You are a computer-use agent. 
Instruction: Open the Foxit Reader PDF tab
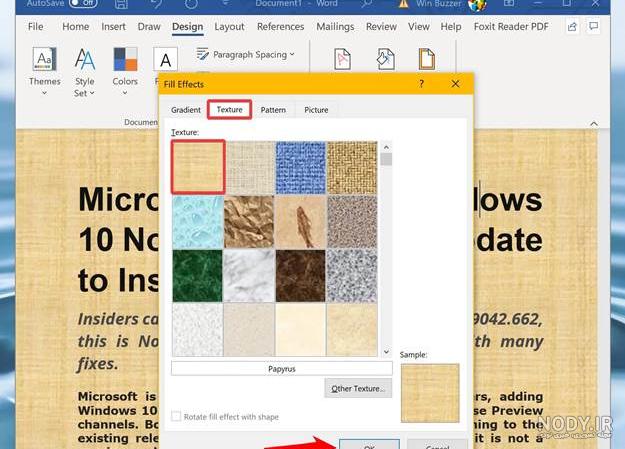coord(511,26)
